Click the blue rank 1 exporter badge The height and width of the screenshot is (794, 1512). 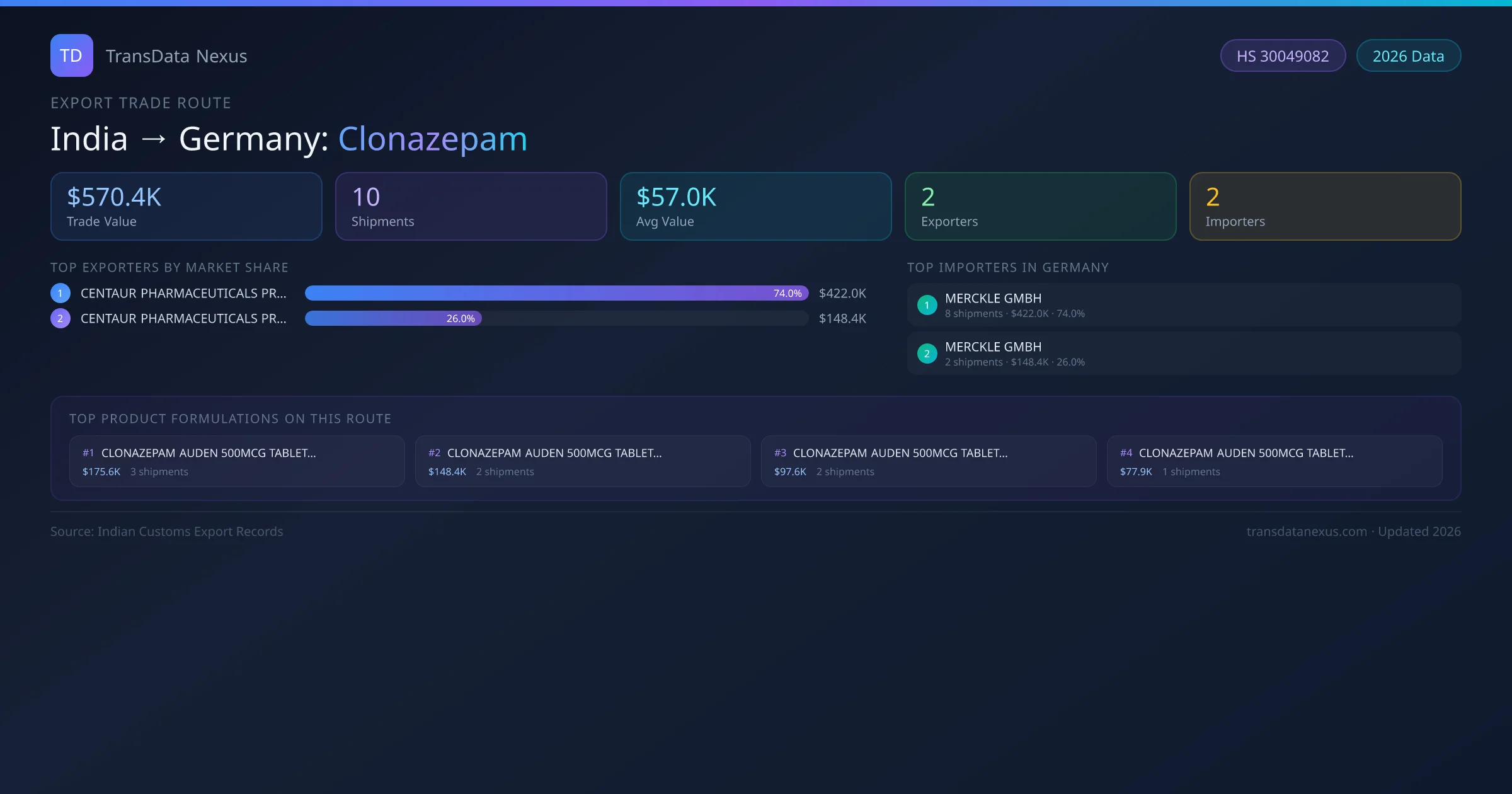tap(60, 293)
